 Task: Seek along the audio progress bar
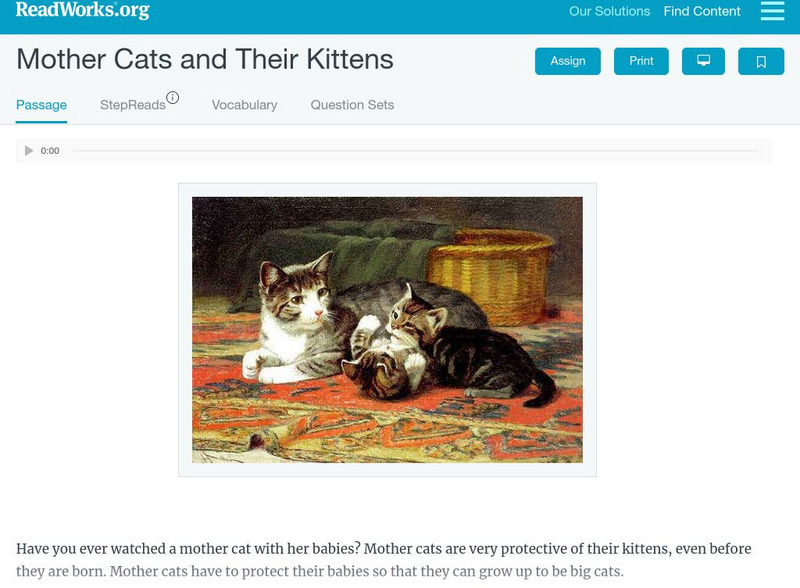(x=415, y=151)
